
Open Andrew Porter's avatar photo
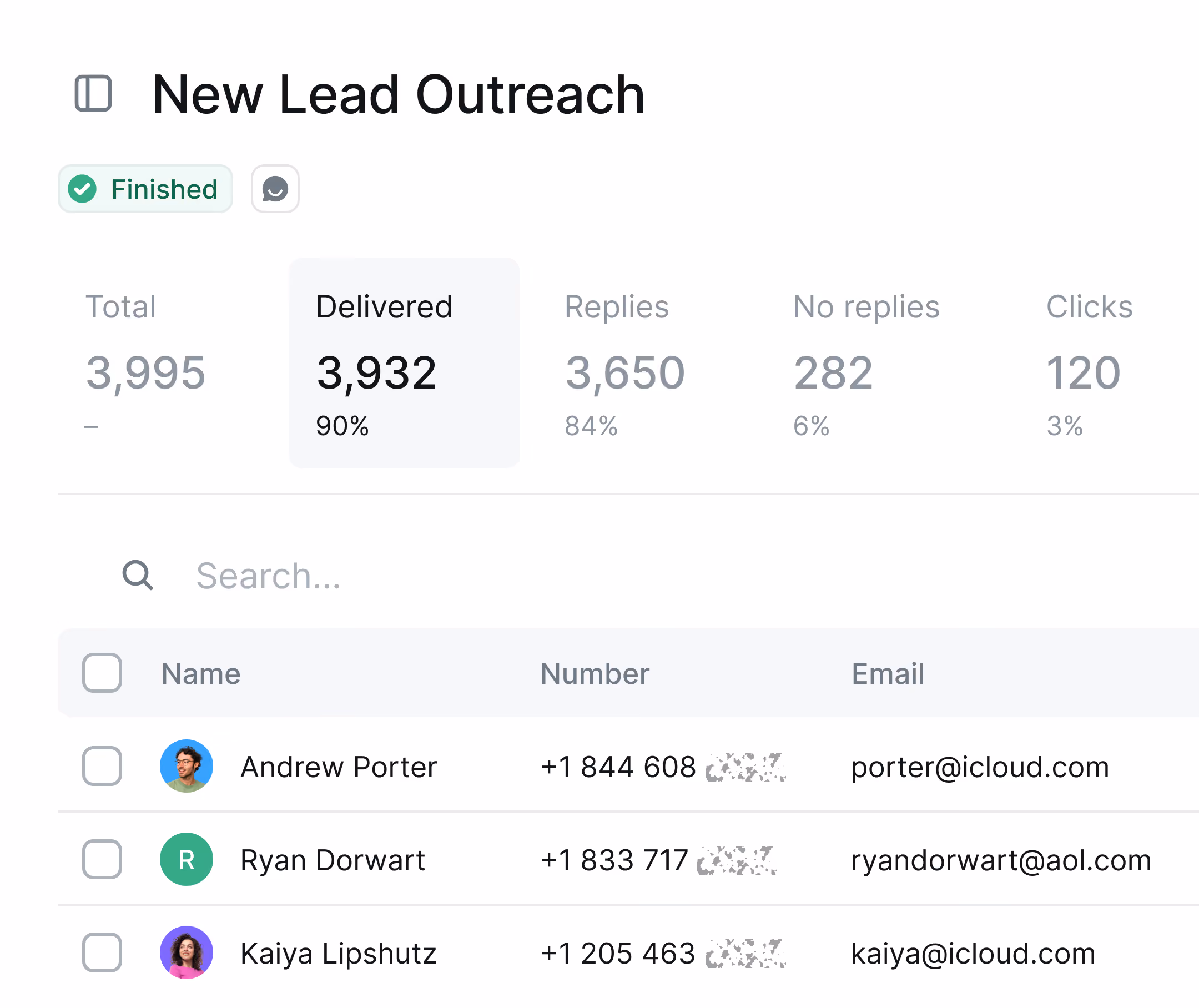click(x=187, y=767)
